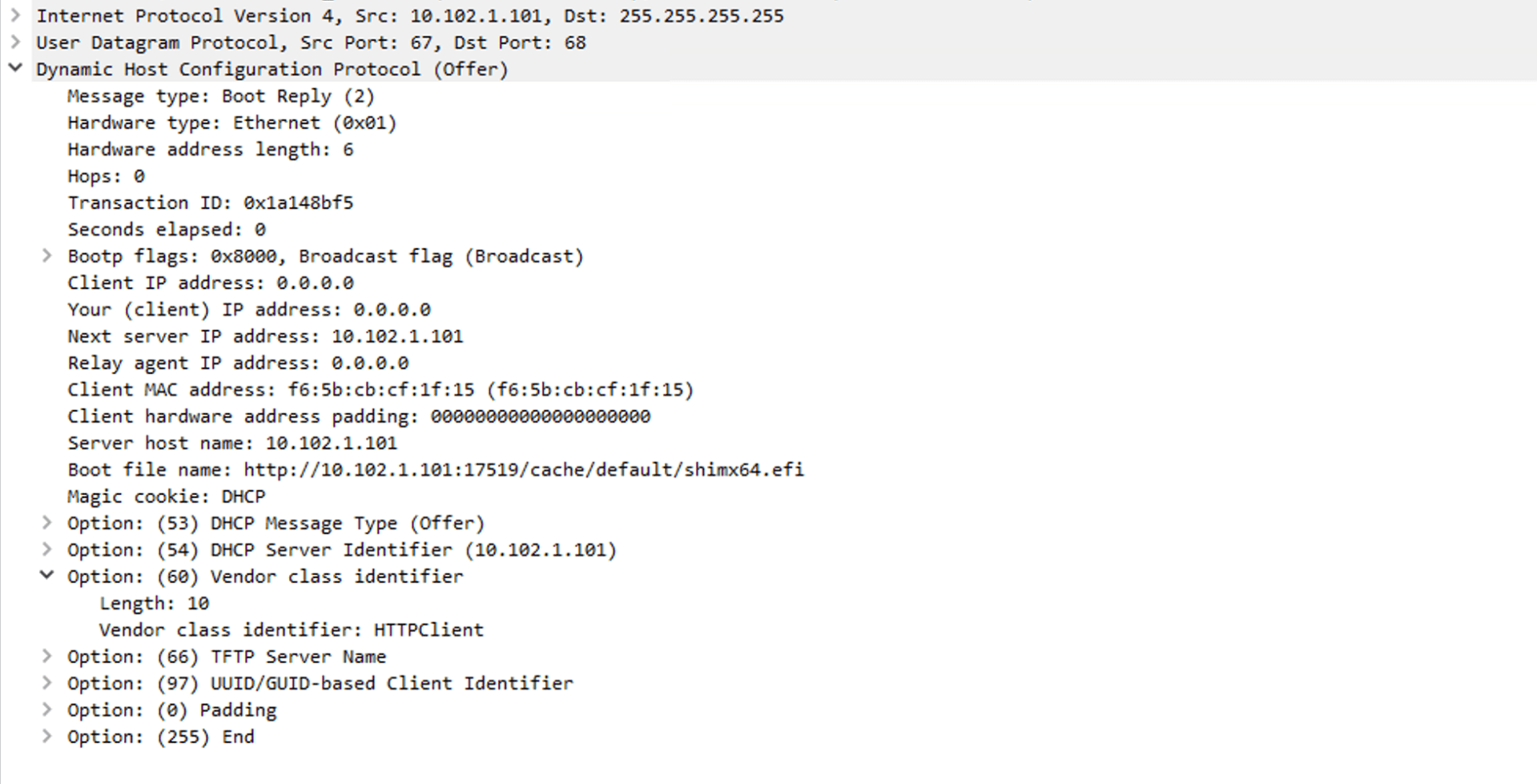The height and width of the screenshot is (784, 1537).
Task: Select the Hardware type Ethernet row
Action: tap(231, 123)
